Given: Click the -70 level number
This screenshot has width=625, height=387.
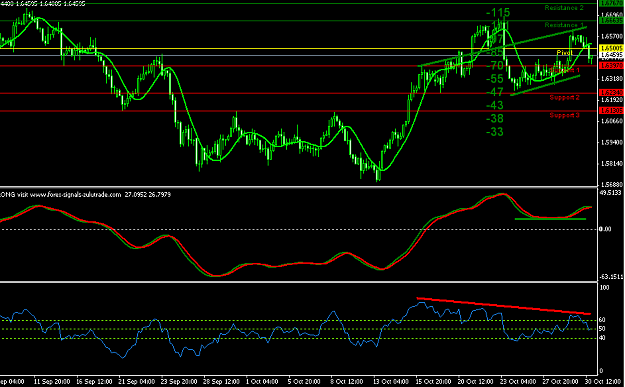Looking at the screenshot, I should coord(495,65).
